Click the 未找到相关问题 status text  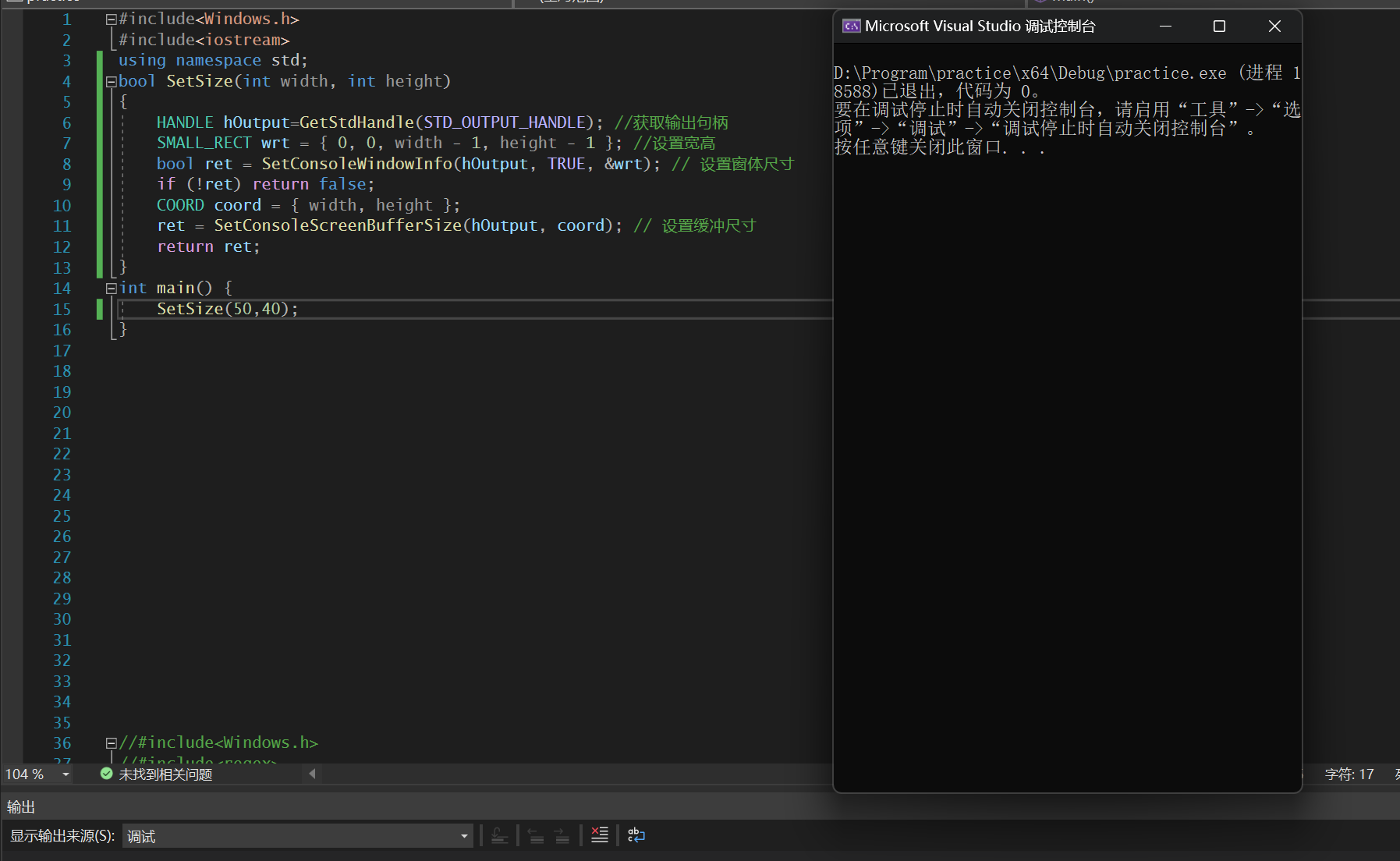pyautogui.click(x=165, y=774)
